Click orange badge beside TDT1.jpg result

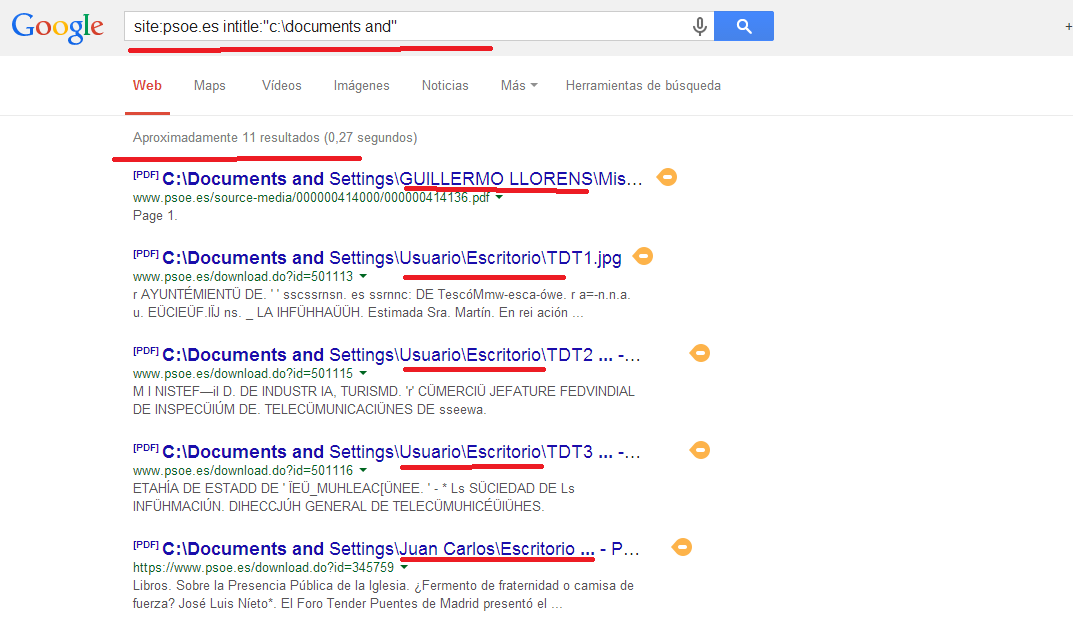(x=643, y=257)
